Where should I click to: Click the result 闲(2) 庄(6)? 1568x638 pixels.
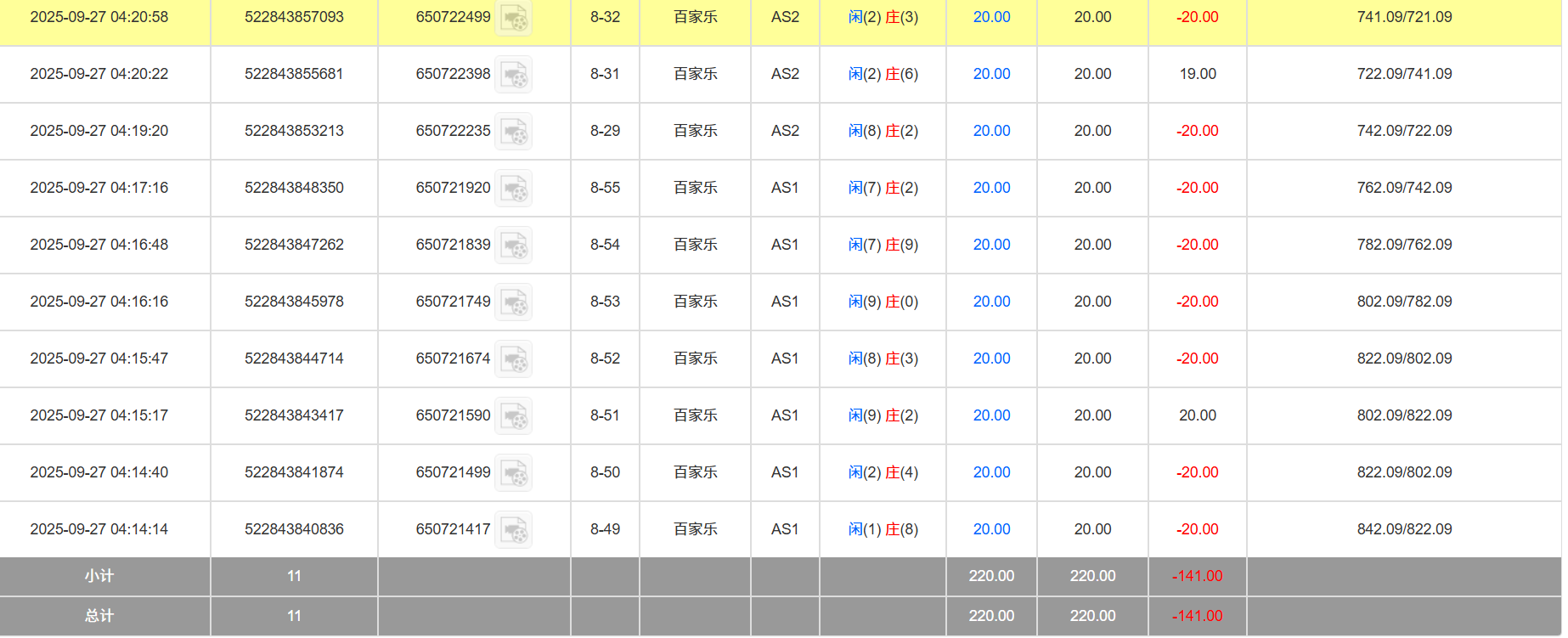point(883,74)
